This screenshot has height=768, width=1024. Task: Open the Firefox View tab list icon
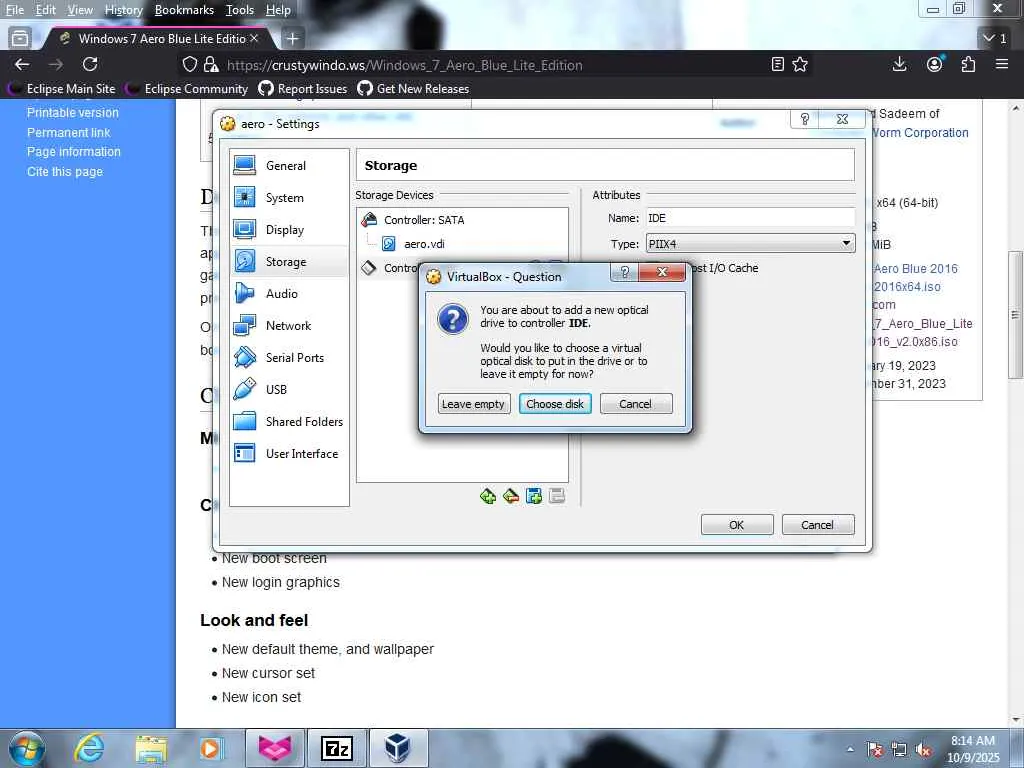point(20,39)
